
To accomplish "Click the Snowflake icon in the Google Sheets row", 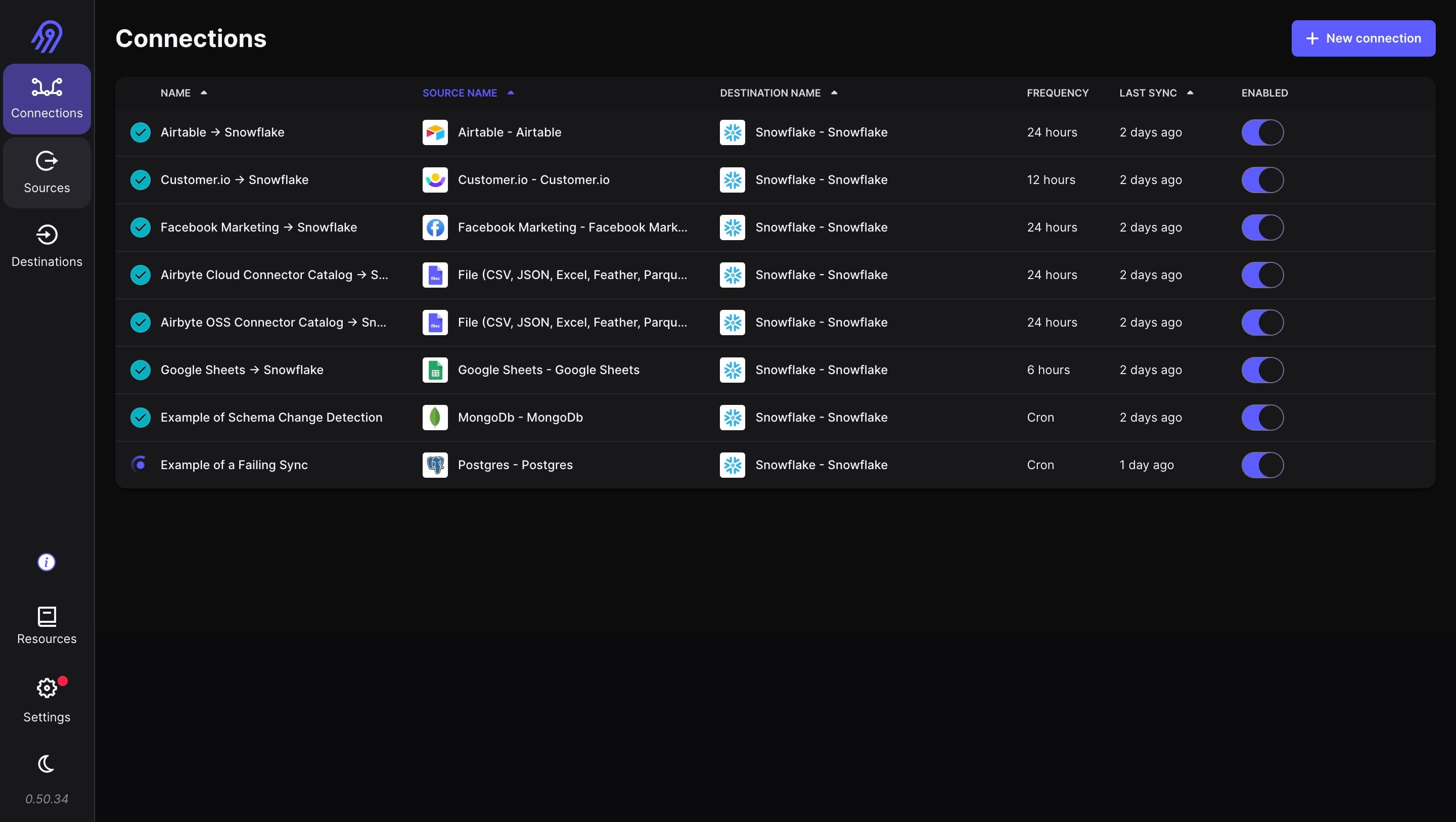I will [x=733, y=370].
